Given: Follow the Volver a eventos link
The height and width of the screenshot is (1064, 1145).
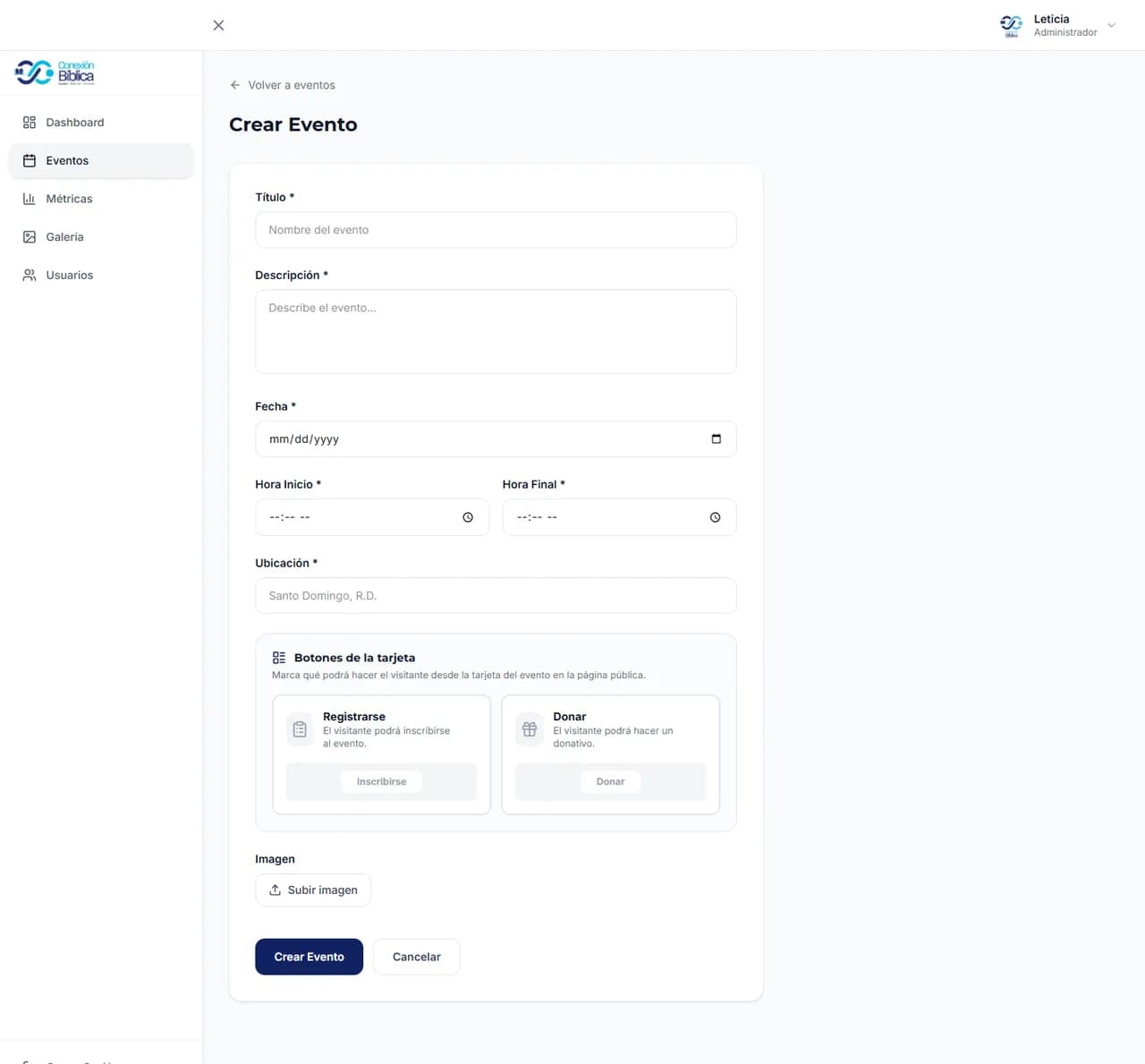Looking at the screenshot, I should click(283, 85).
